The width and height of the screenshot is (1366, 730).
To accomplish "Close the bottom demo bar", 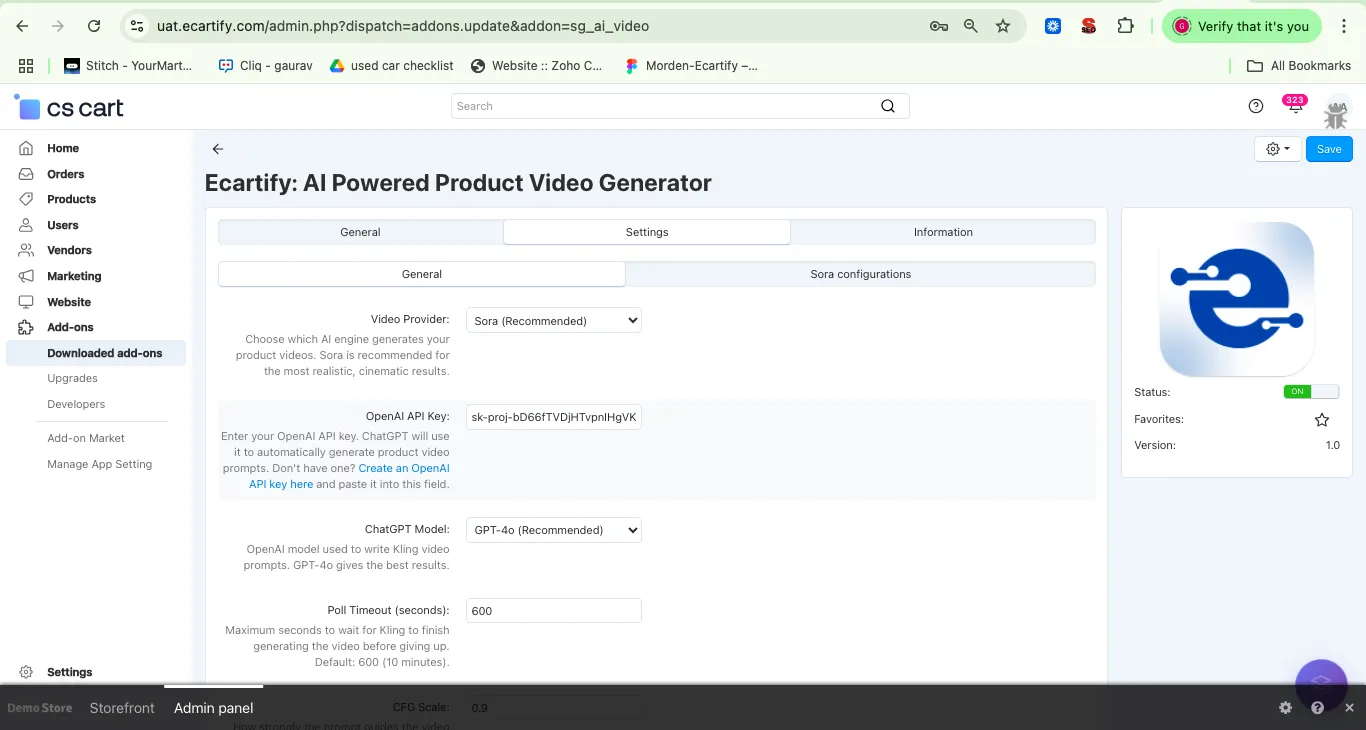I will point(1349,708).
